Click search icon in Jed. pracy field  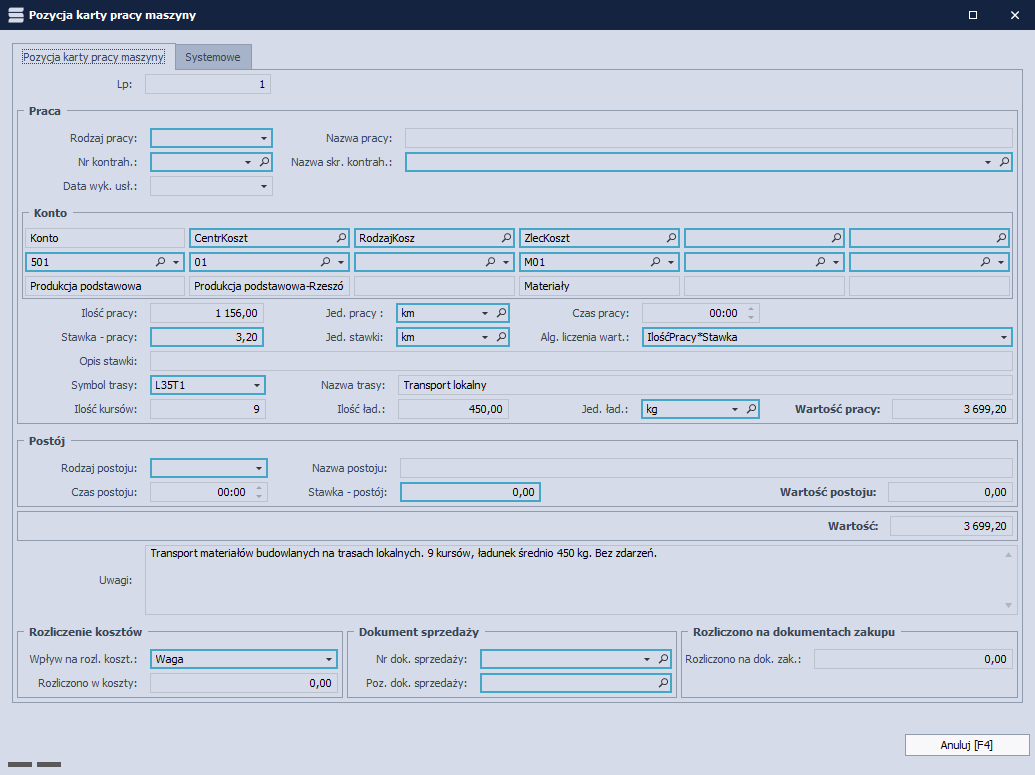(501, 313)
